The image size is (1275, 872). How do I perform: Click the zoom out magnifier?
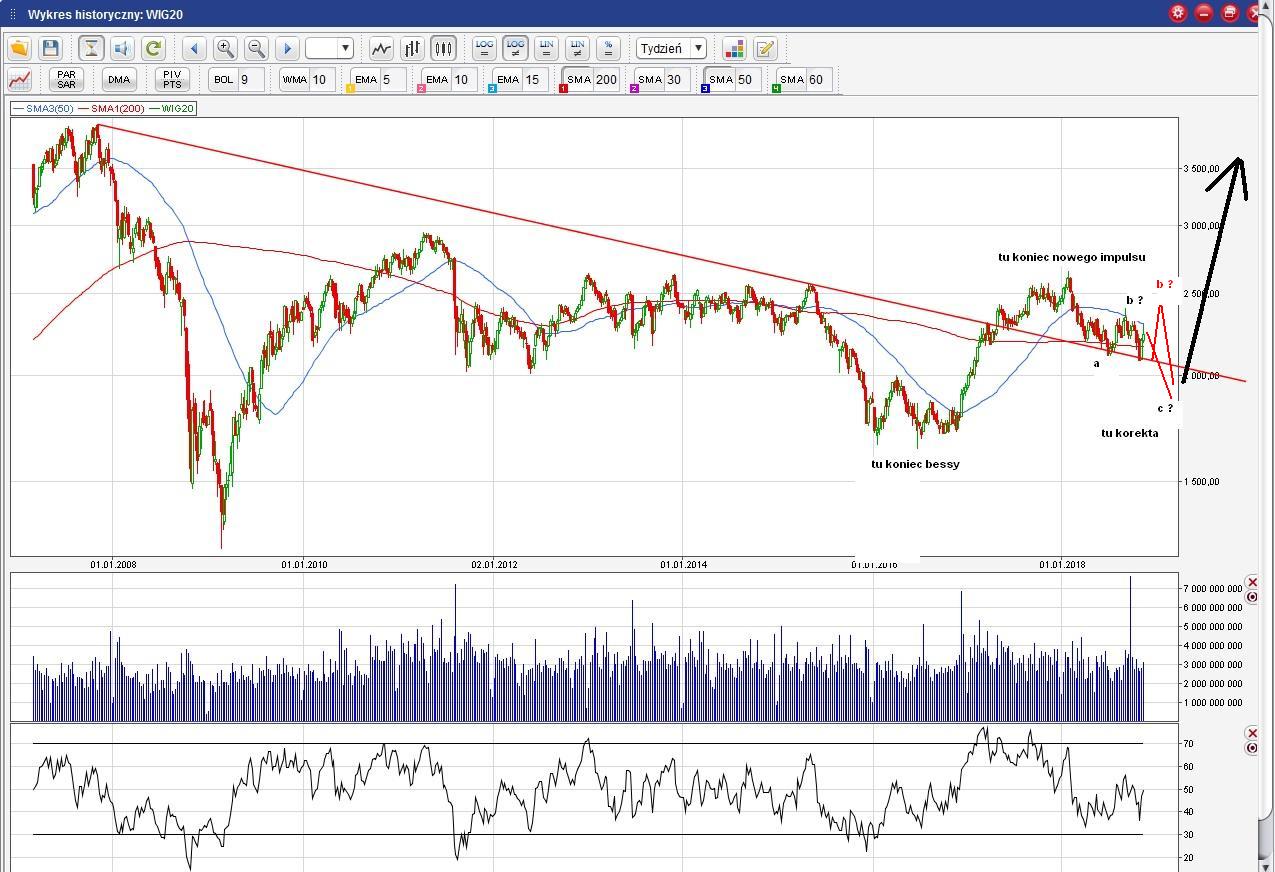(256, 48)
